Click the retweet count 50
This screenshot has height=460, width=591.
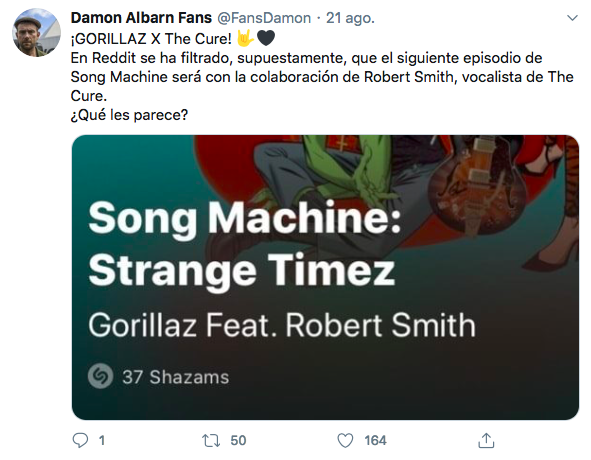(238, 440)
